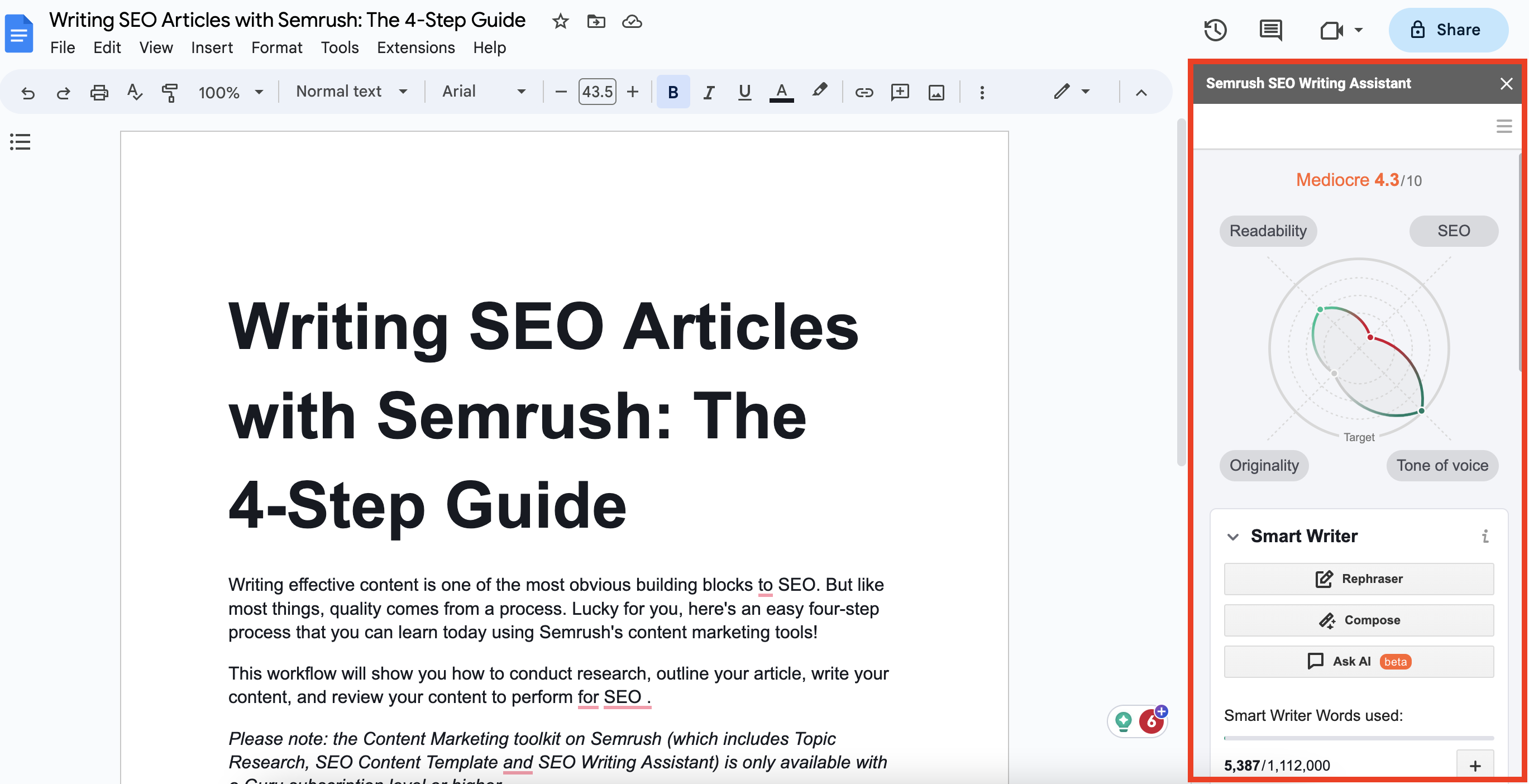Increase the font size

(x=633, y=92)
